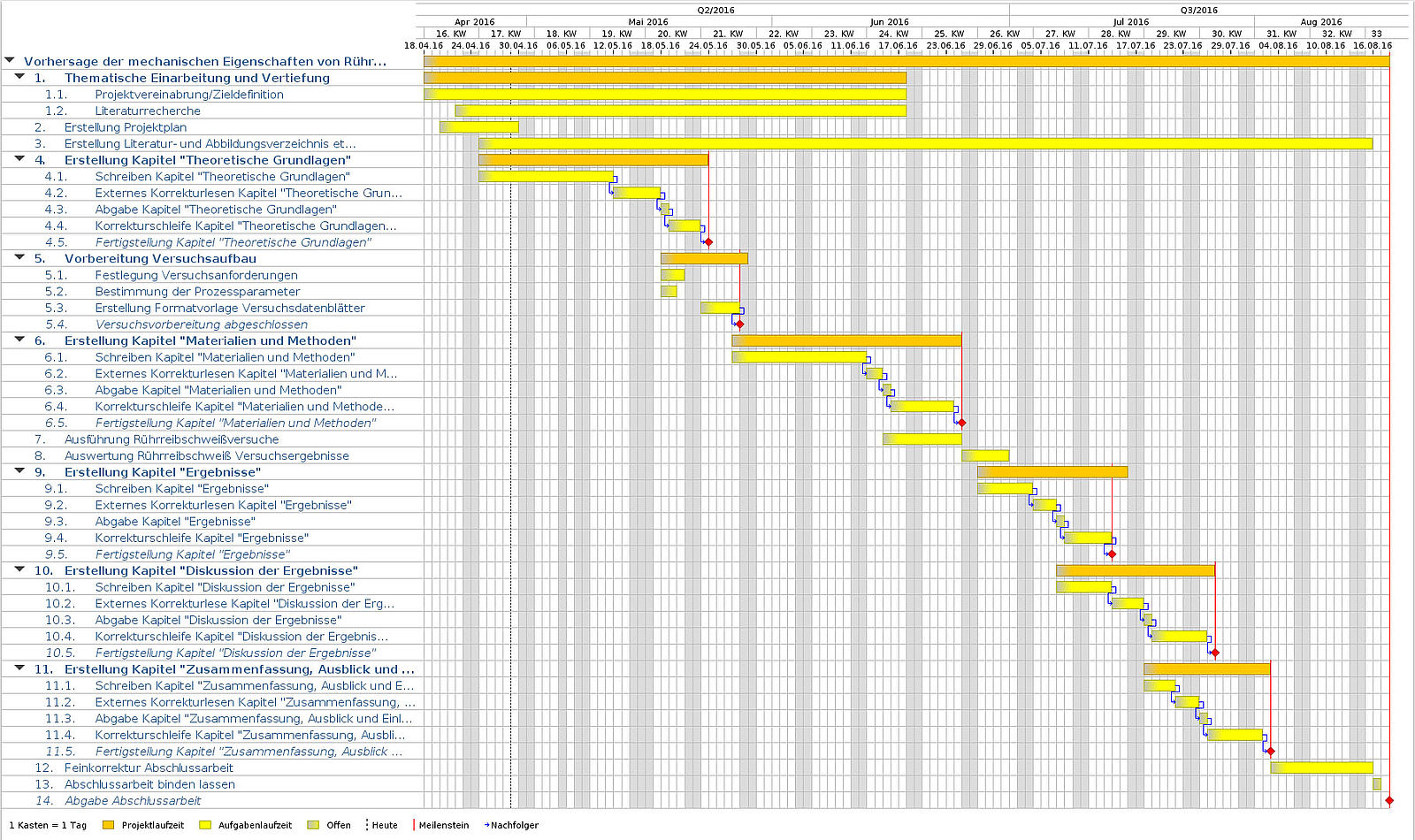Collapse group 6 Materialien und Methoden triangle
1415x840 pixels.
pyautogui.click(x=19, y=340)
